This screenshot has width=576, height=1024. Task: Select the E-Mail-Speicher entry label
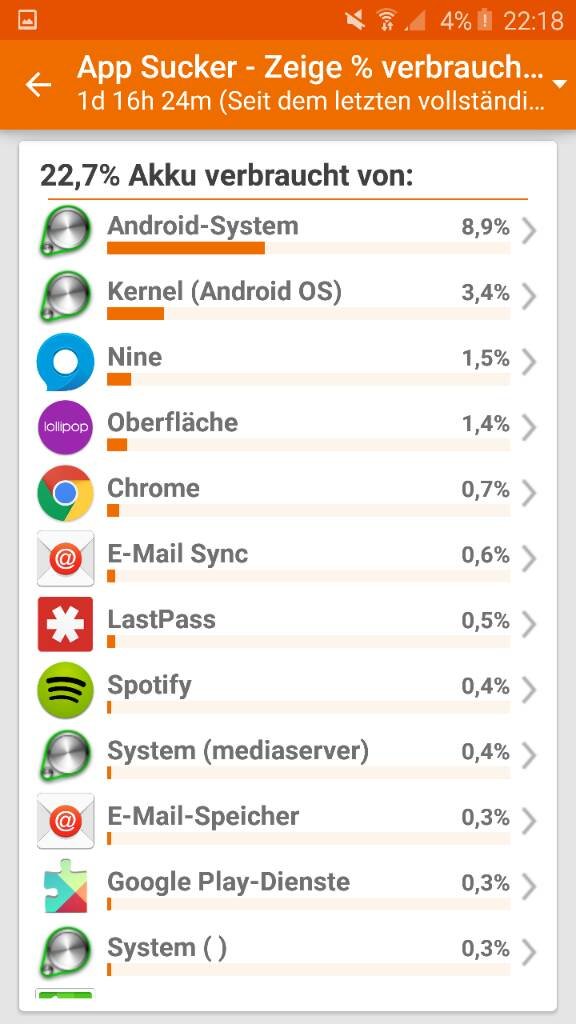[203, 816]
